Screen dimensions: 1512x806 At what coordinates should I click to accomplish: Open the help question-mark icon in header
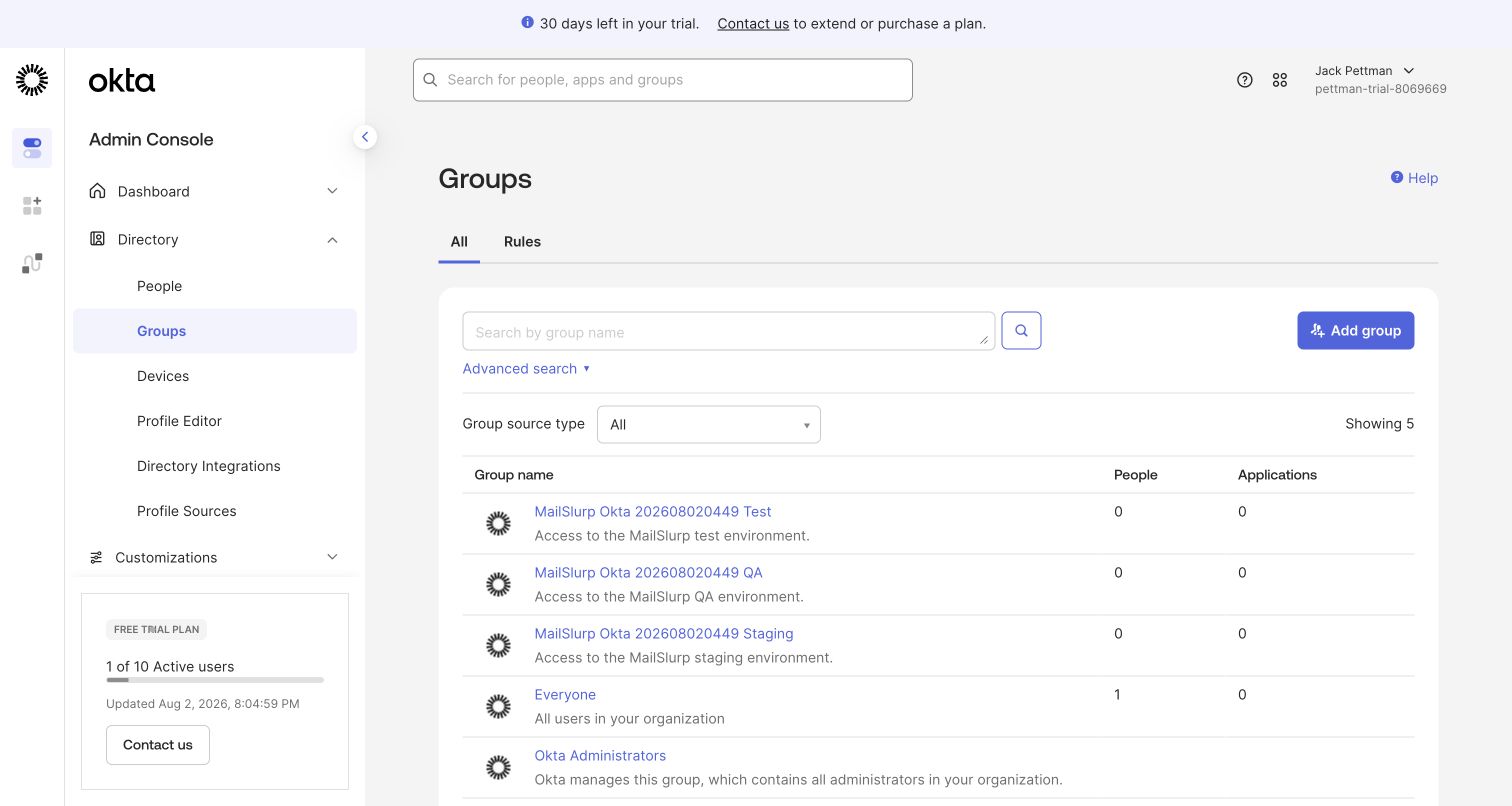1245,80
